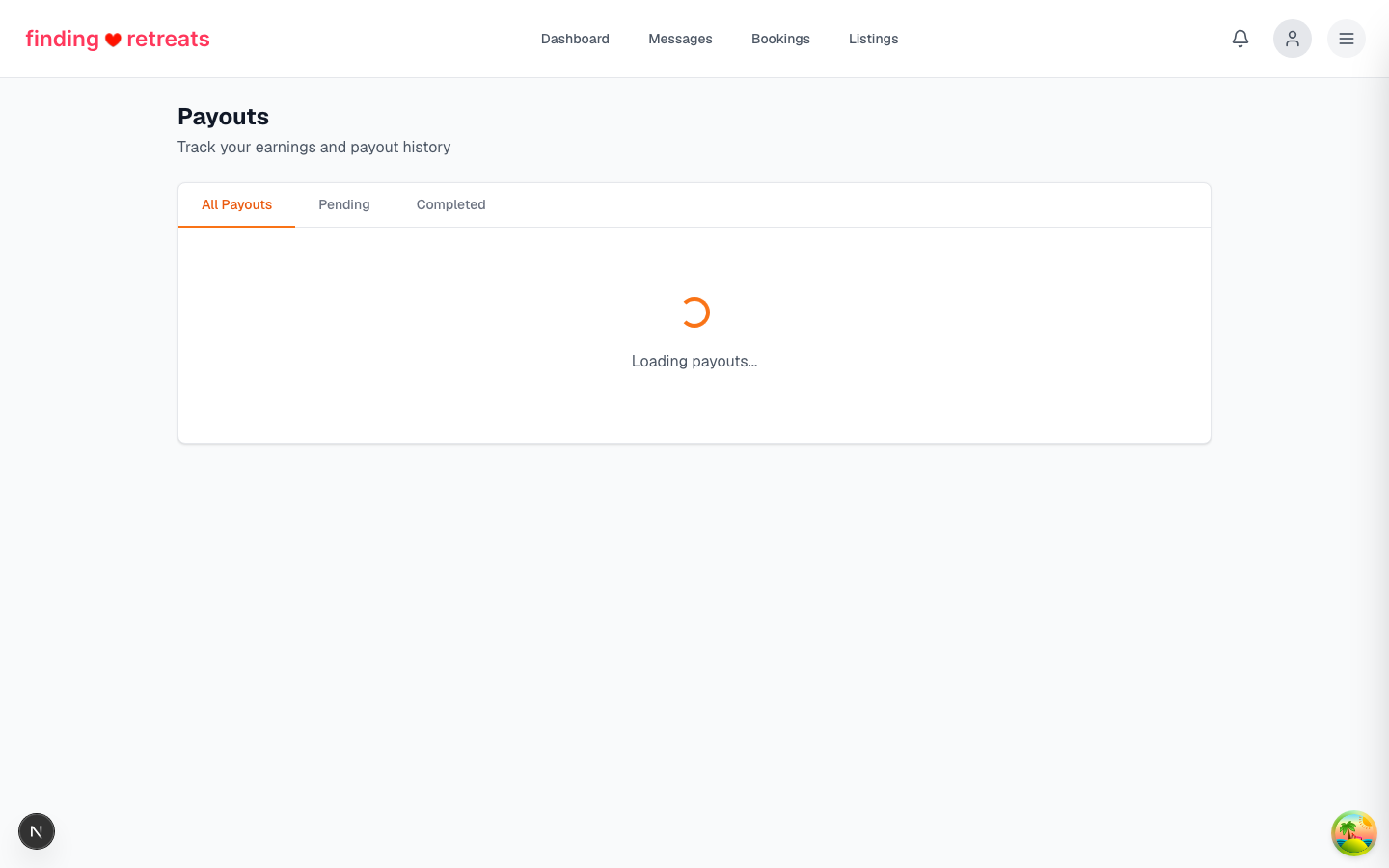The height and width of the screenshot is (868, 1389).
Task: Click the word "retreats" in the logo
Action: 168,39
